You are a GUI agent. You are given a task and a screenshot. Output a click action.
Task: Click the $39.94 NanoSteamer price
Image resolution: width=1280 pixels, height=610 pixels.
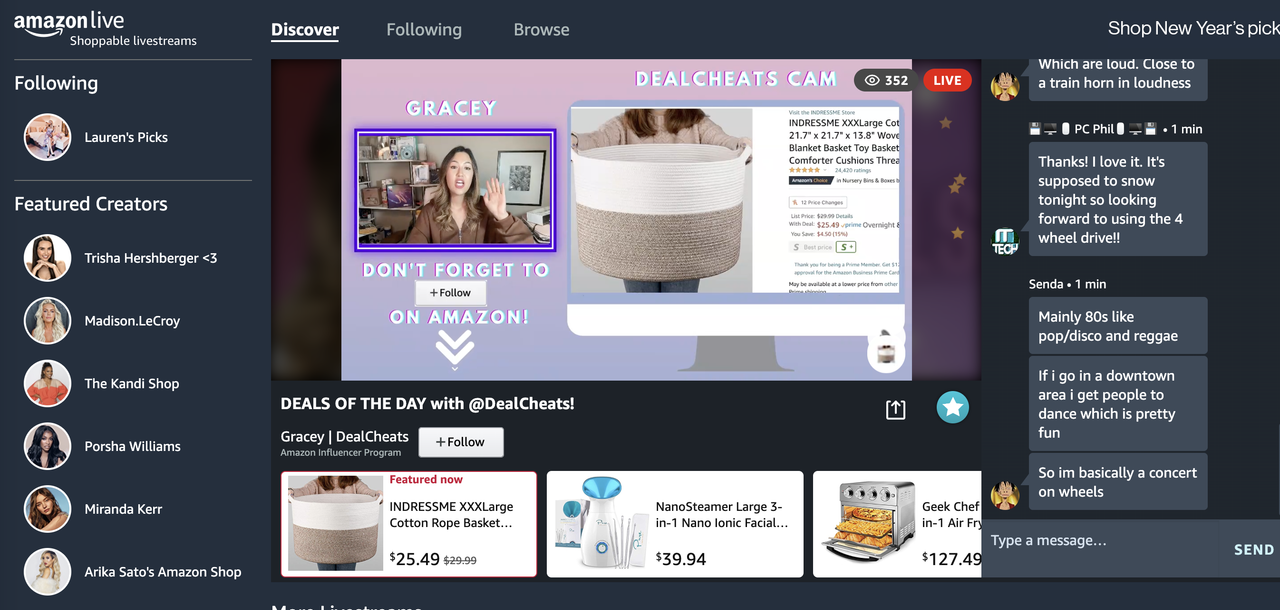pyautogui.click(x=681, y=559)
